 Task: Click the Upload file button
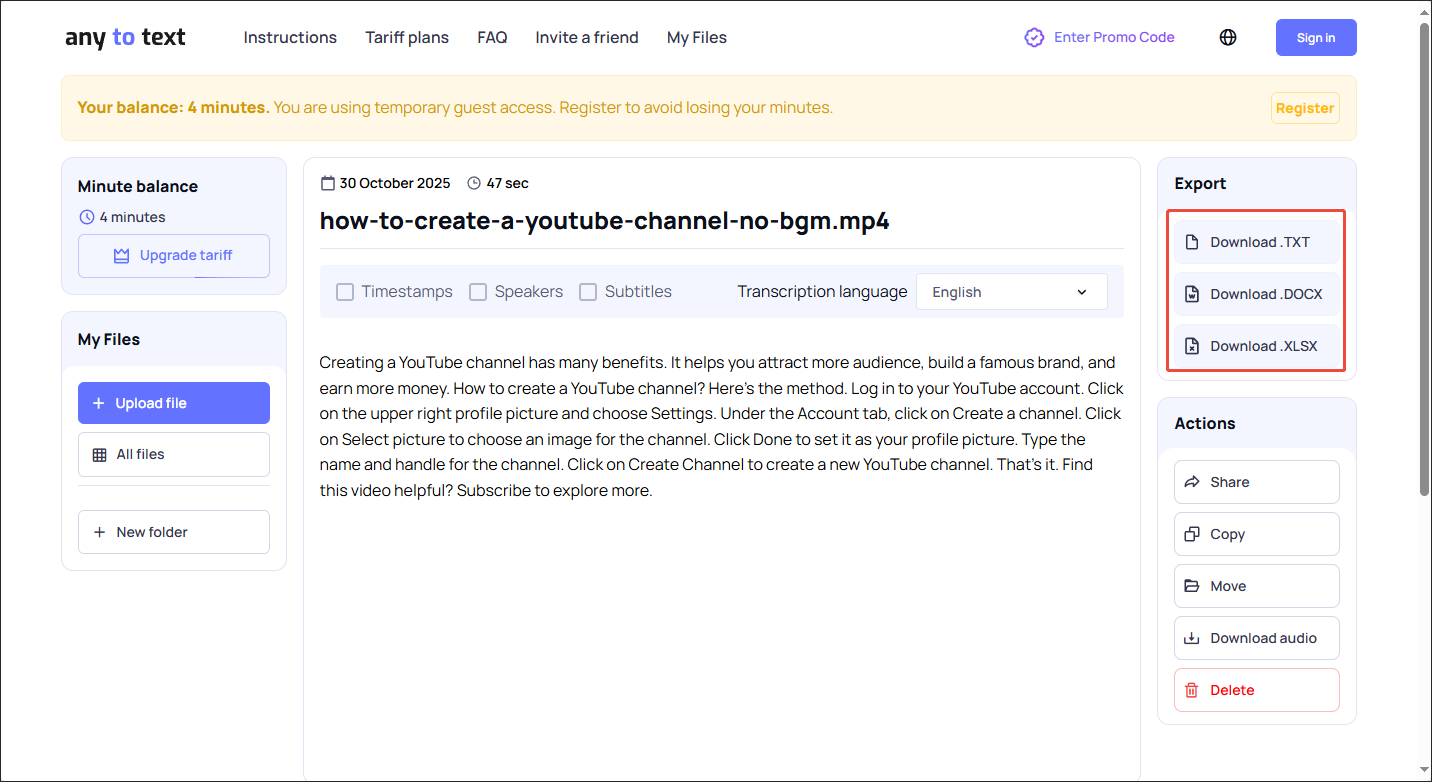click(x=174, y=403)
